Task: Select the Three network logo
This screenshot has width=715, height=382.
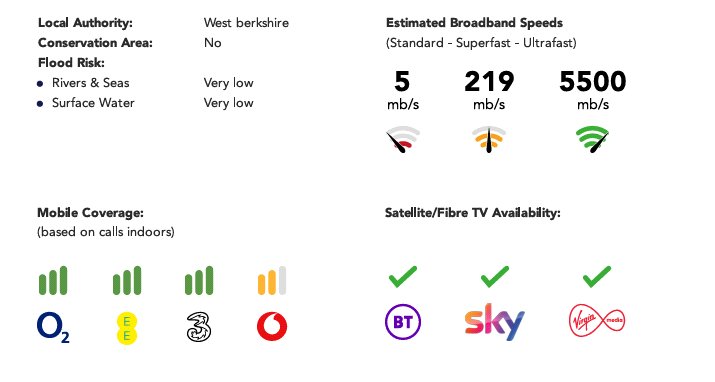Action: (x=199, y=326)
